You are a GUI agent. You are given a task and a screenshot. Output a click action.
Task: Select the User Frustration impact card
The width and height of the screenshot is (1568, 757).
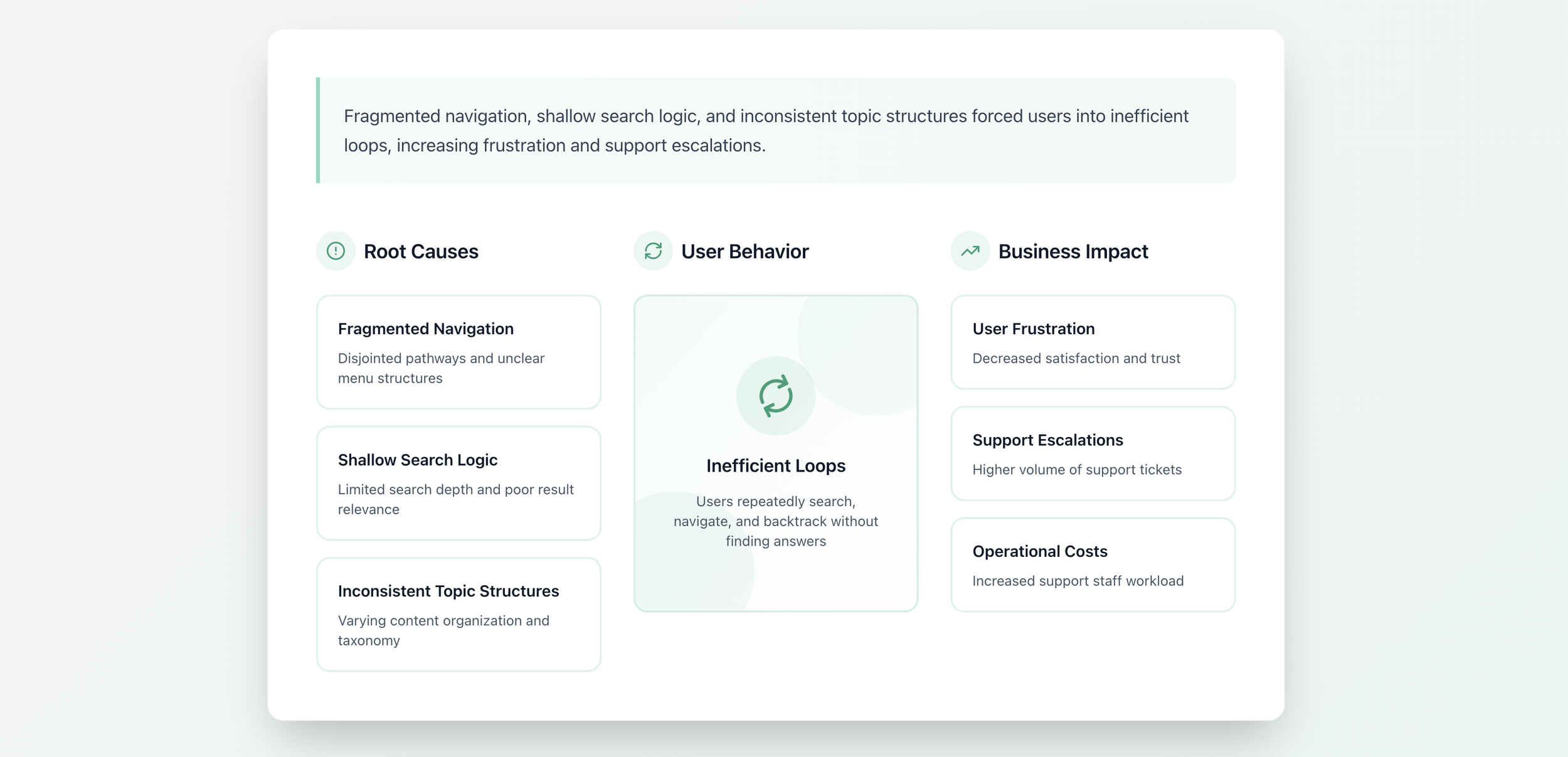[1093, 342]
